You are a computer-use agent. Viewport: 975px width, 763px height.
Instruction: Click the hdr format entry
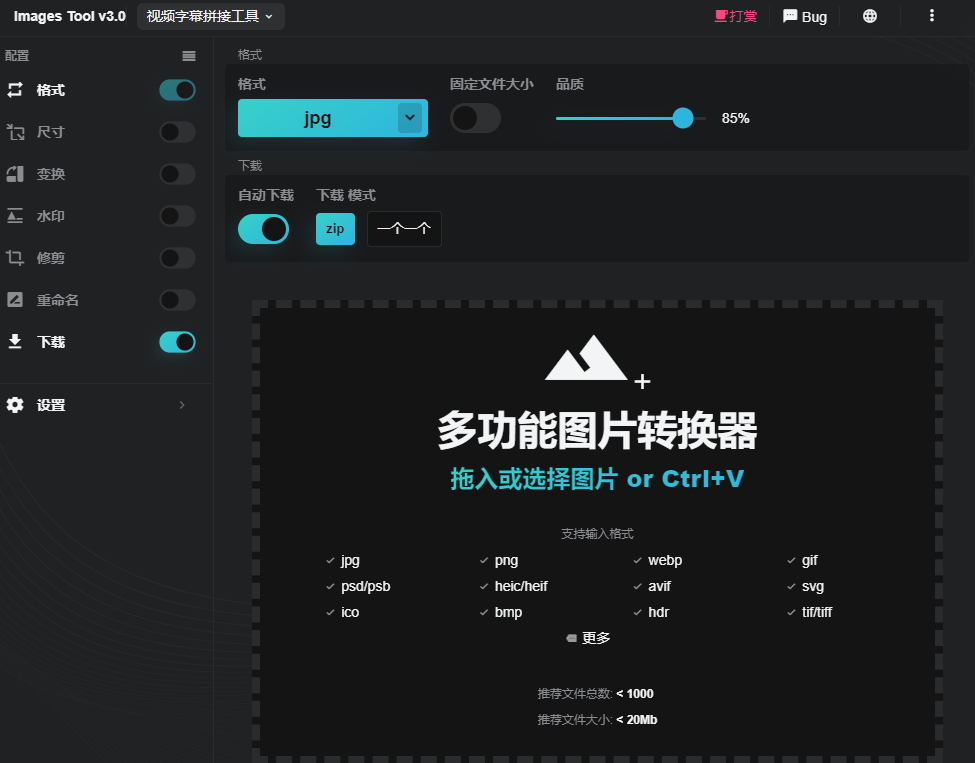point(658,612)
